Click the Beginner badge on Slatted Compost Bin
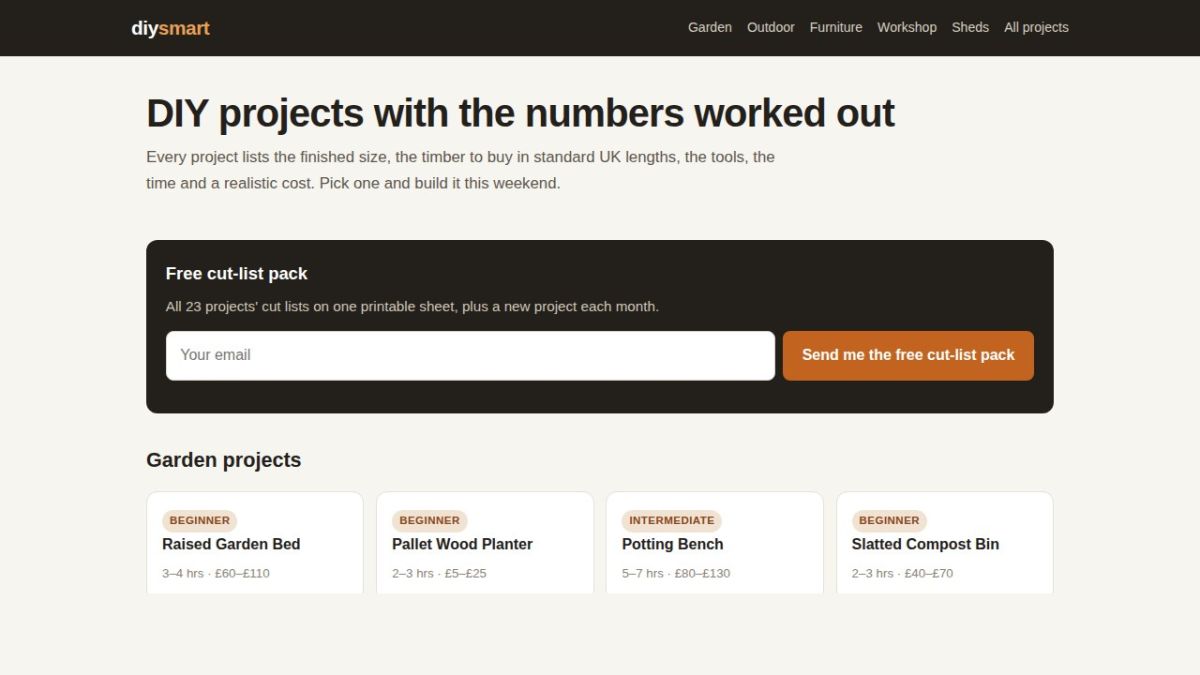Image resolution: width=1200 pixels, height=675 pixels. (889, 520)
